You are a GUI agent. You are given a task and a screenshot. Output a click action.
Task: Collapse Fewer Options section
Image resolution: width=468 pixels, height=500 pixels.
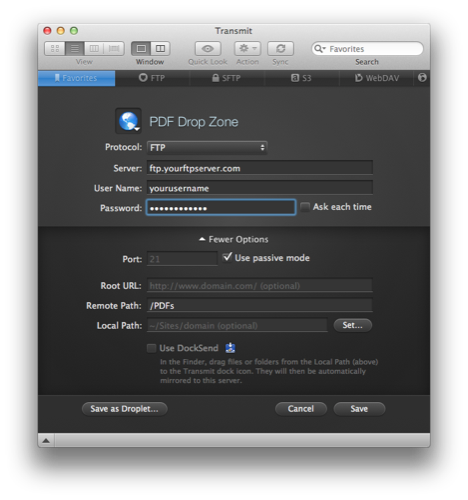tap(234, 239)
